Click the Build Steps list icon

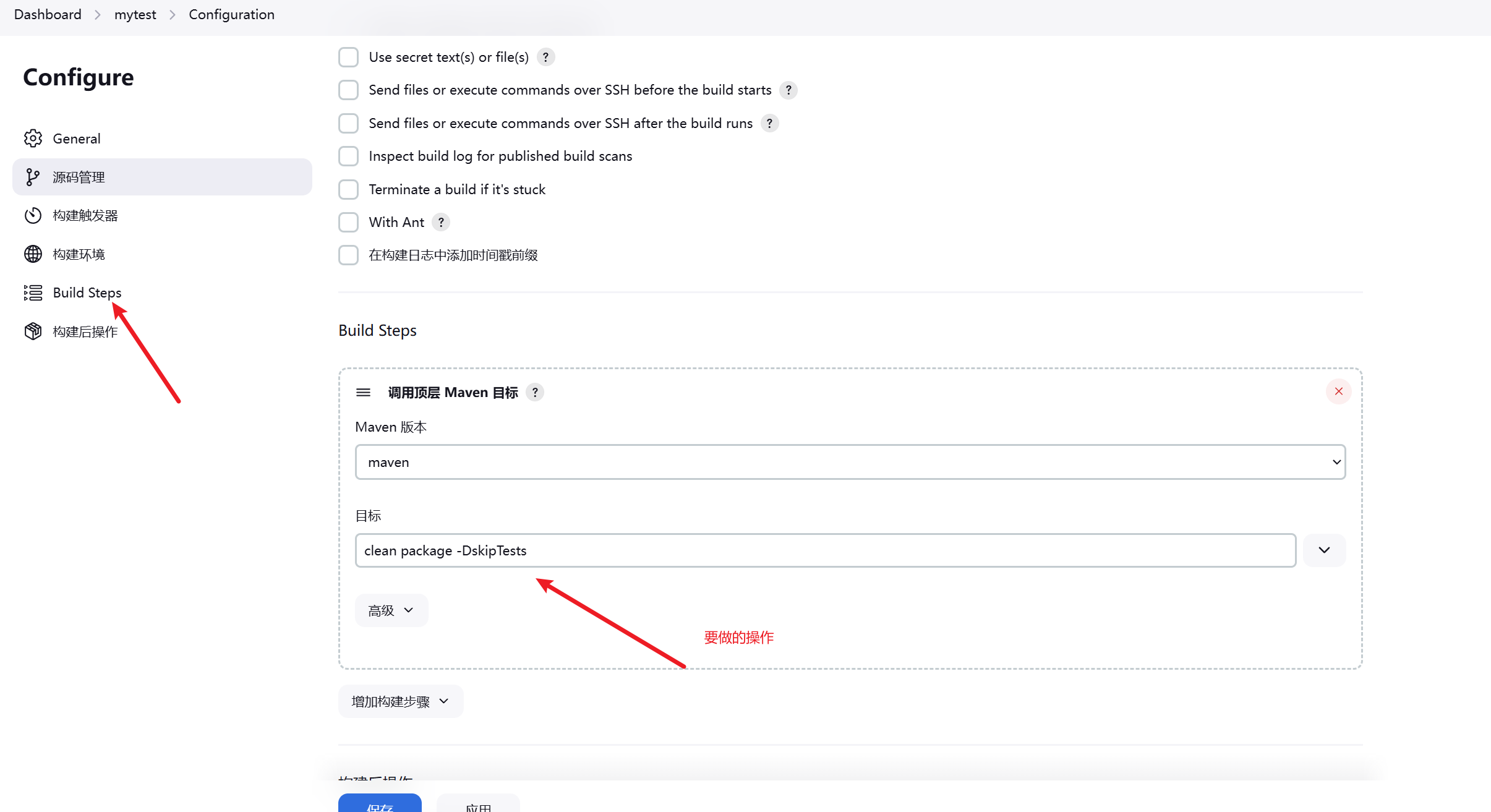coord(33,293)
